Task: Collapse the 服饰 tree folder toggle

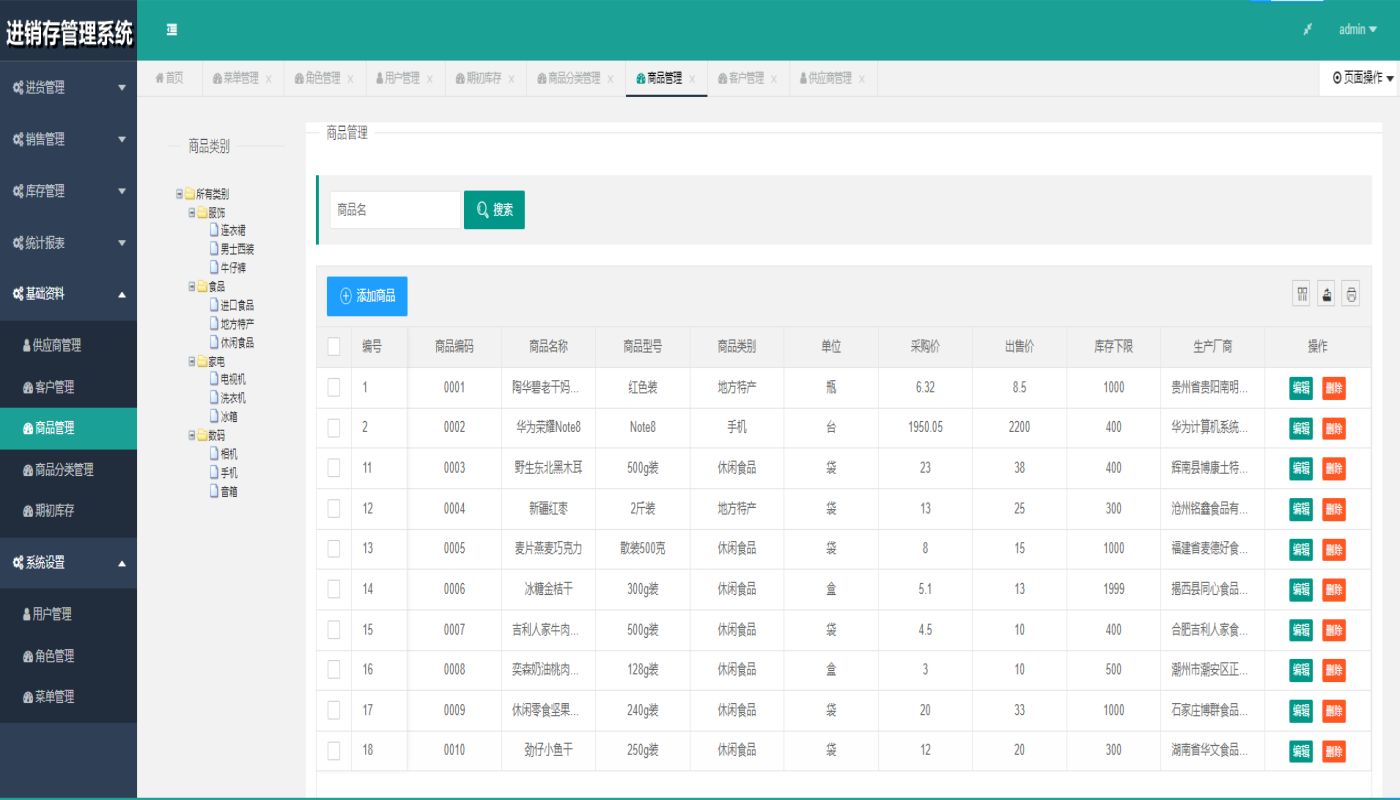Action: tap(191, 213)
